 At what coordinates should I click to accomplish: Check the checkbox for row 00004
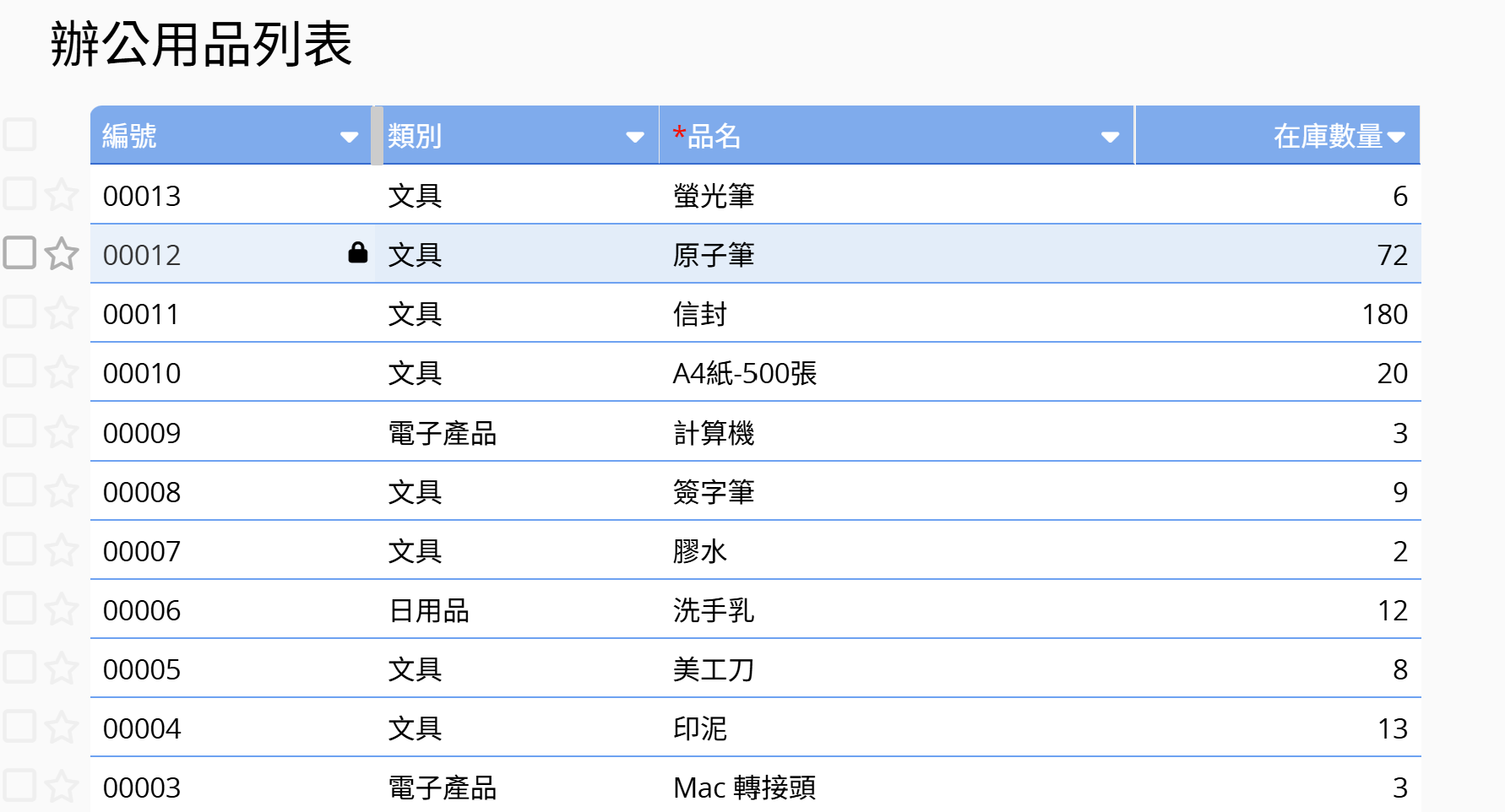point(19,726)
